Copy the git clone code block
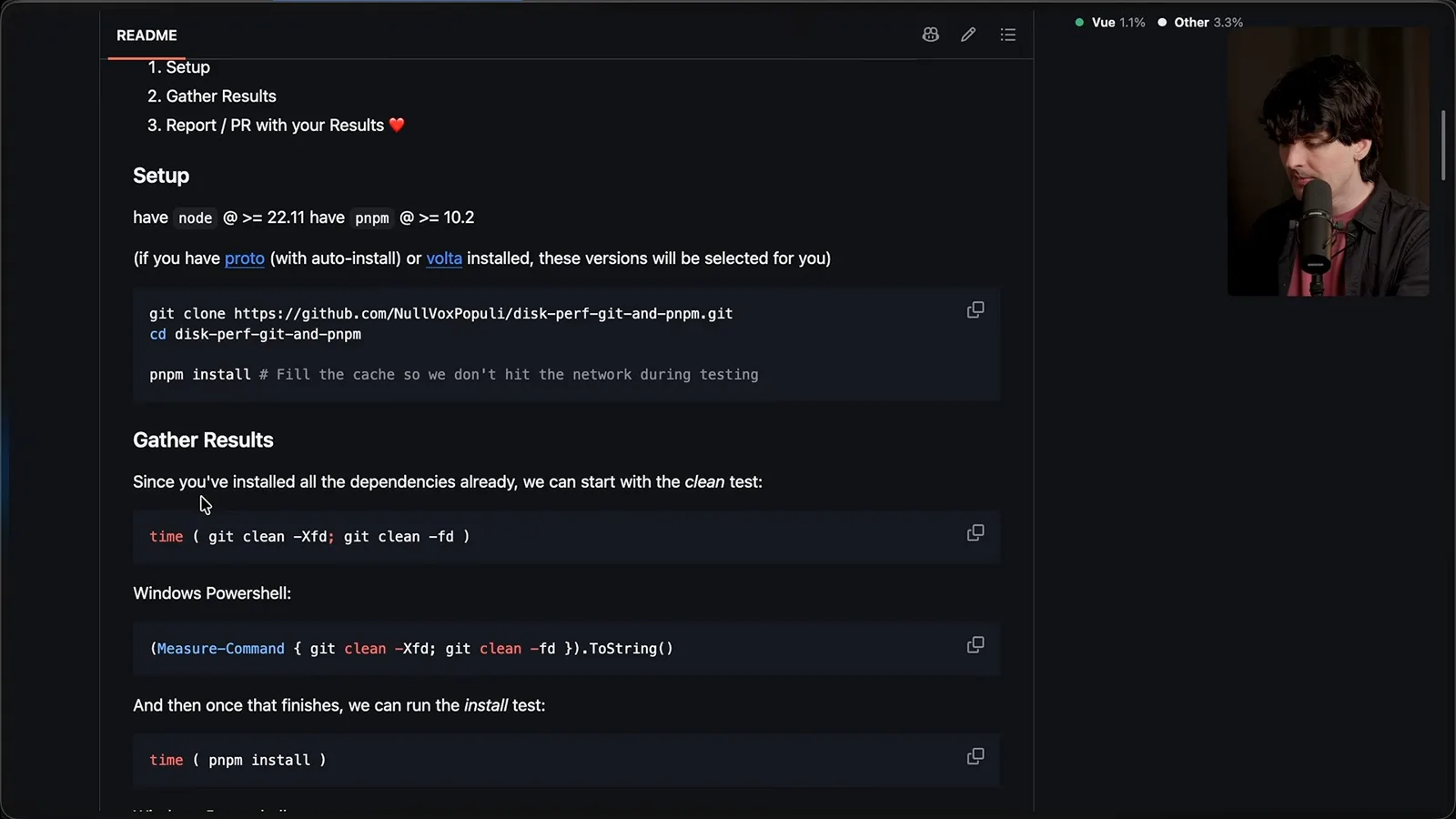The height and width of the screenshot is (819, 1456). 975,310
